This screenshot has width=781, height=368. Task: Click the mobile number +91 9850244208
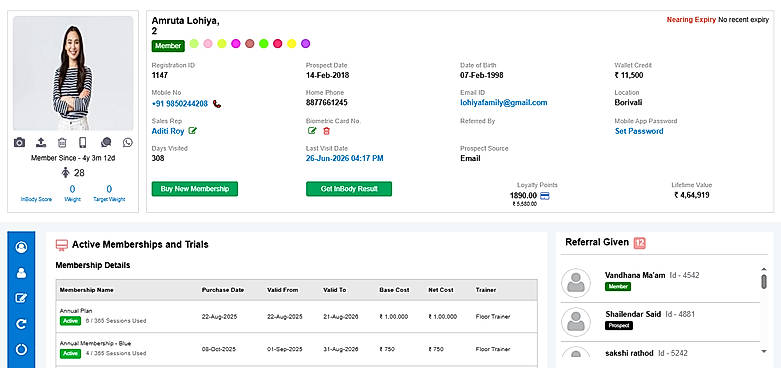click(x=179, y=104)
